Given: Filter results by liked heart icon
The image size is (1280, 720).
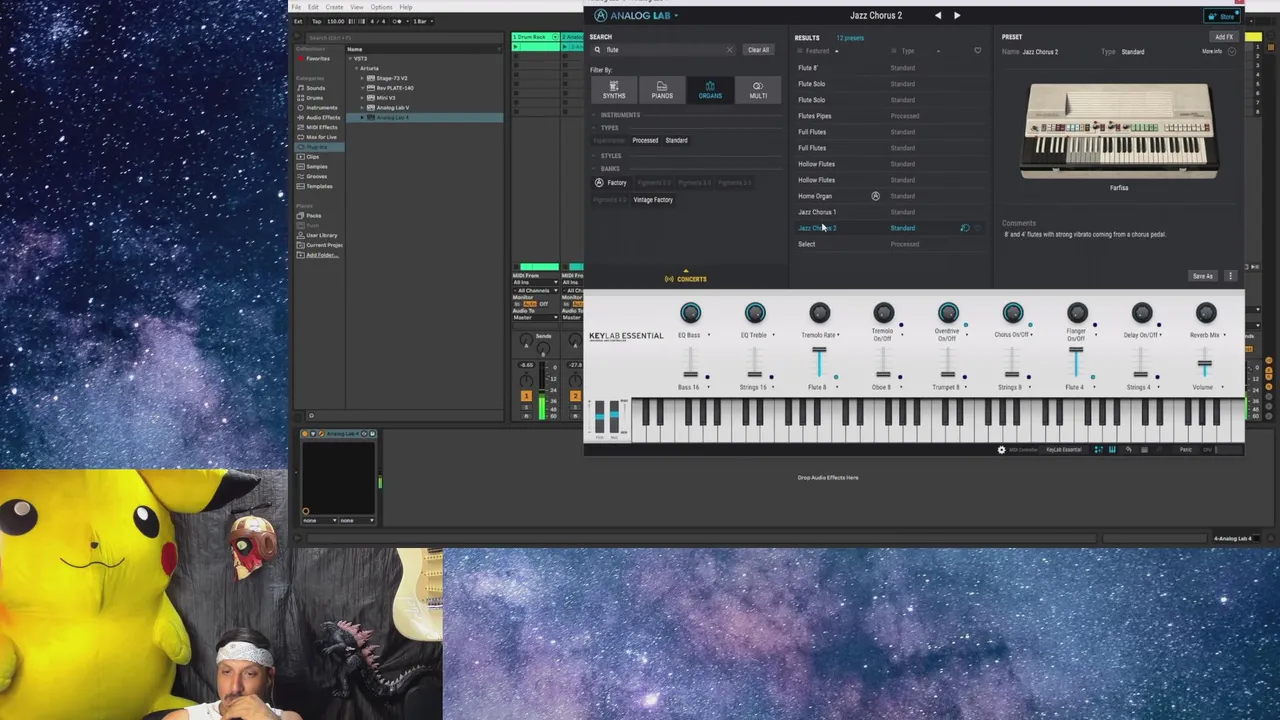Looking at the screenshot, I should coord(977,51).
